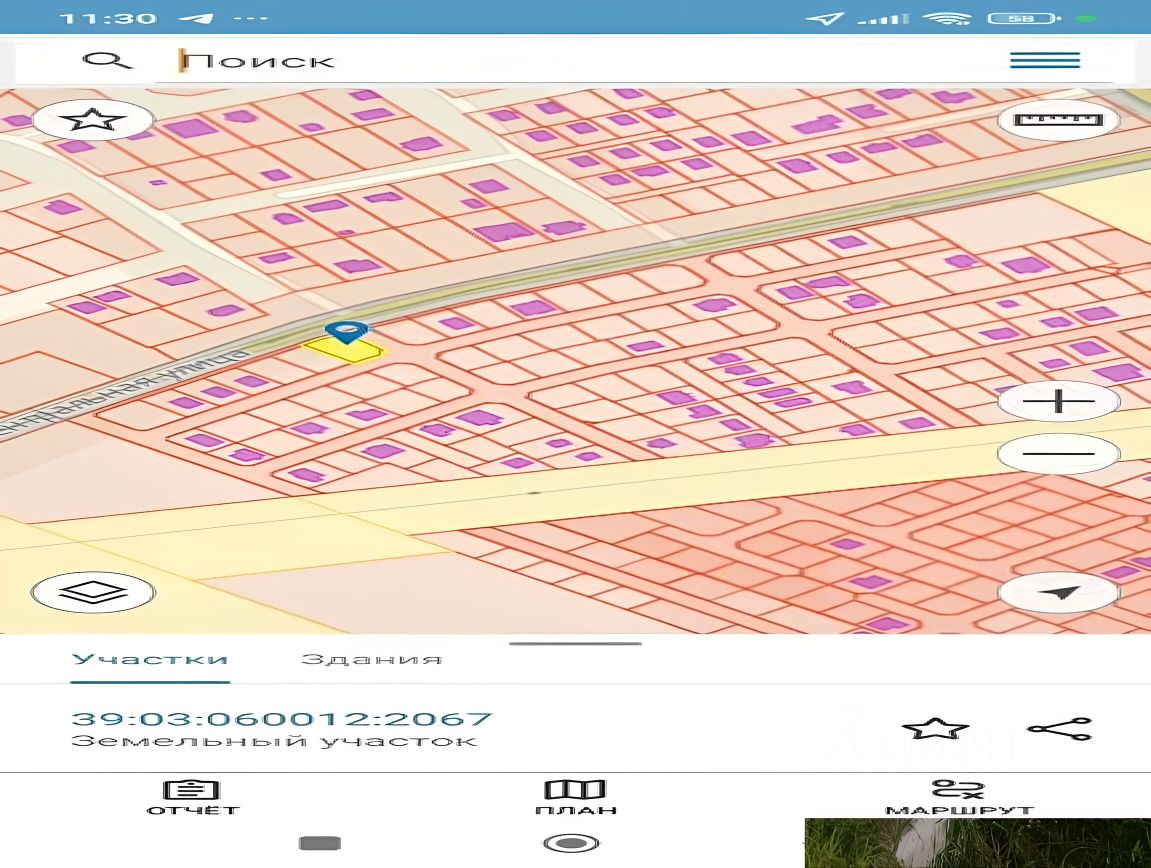Switch to the Здания tab
This screenshot has width=1151, height=868.
click(x=371, y=659)
